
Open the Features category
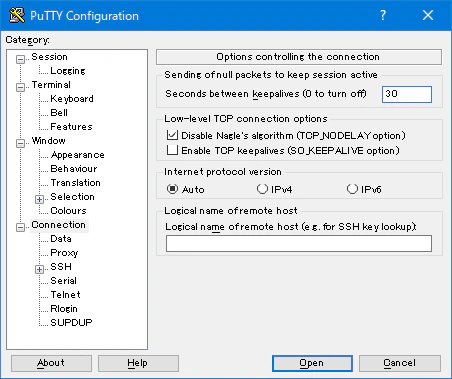(x=71, y=127)
